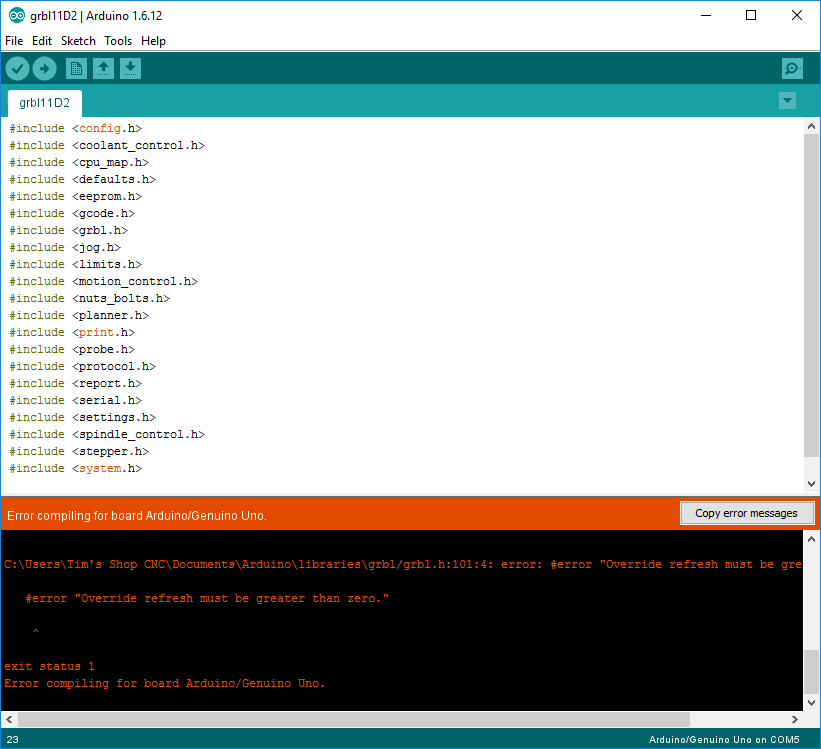Click the '#include <coolant_control.h>' line
The height and width of the screenshot is (749, 821).
[x=107, y=145]
